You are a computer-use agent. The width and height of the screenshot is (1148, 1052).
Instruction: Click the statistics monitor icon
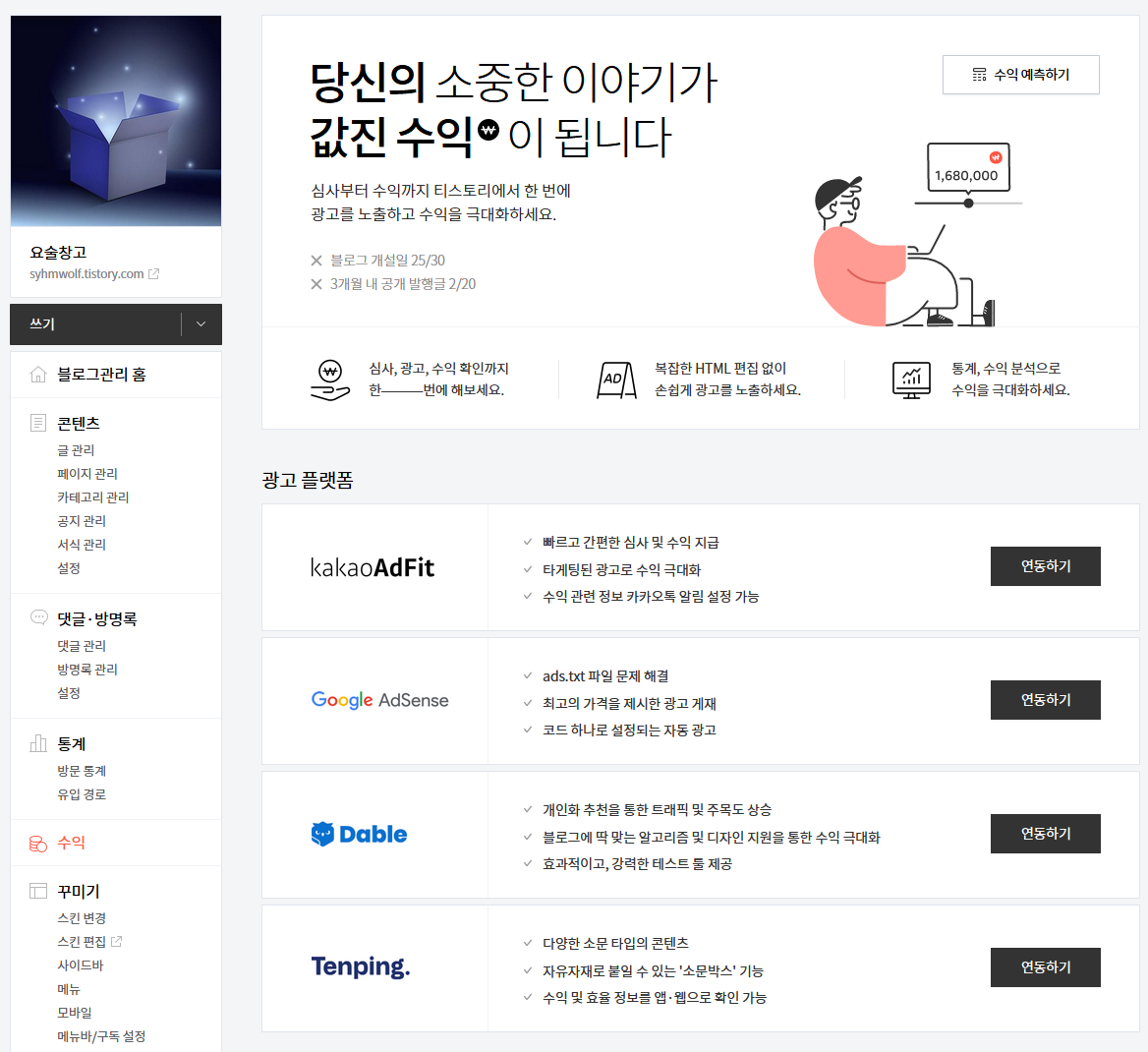click(x=911, y=380)
